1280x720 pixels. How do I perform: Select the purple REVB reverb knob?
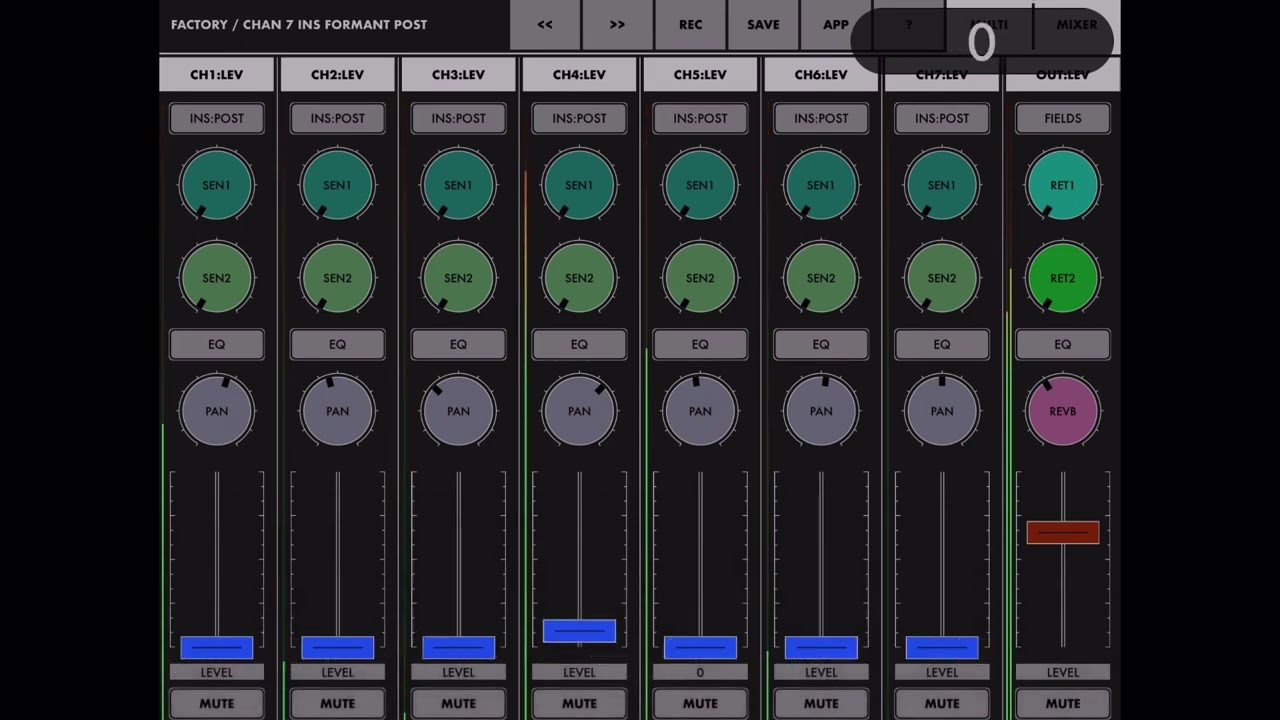click(1063, 411)
